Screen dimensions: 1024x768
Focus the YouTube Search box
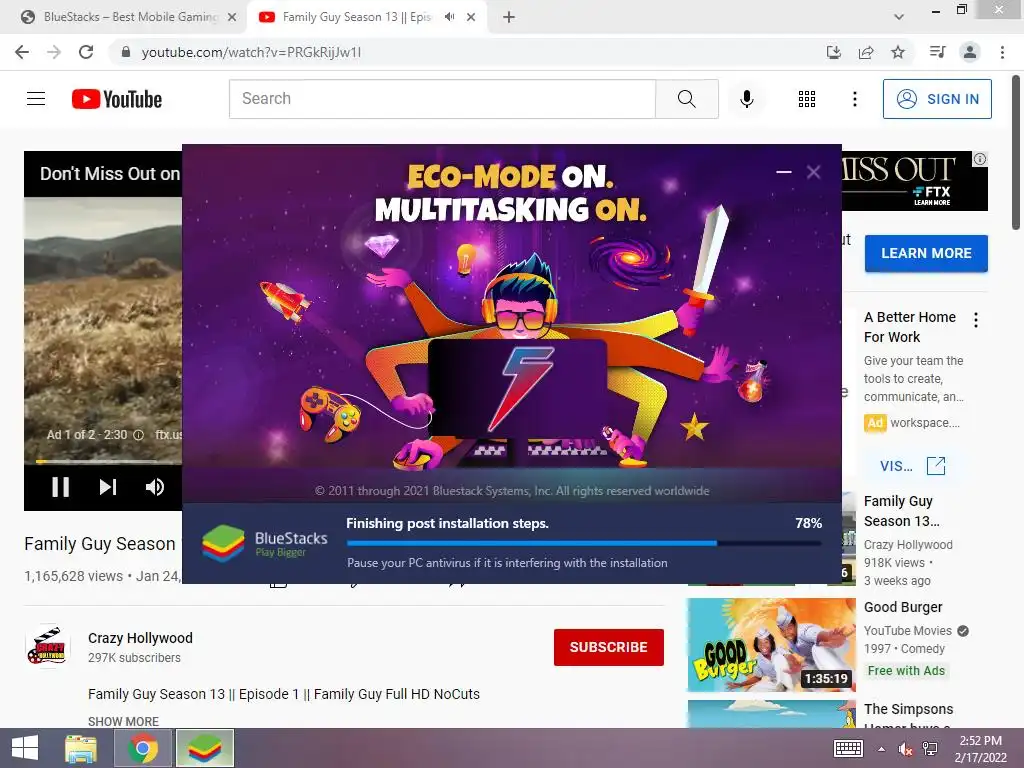coord(442,99)
